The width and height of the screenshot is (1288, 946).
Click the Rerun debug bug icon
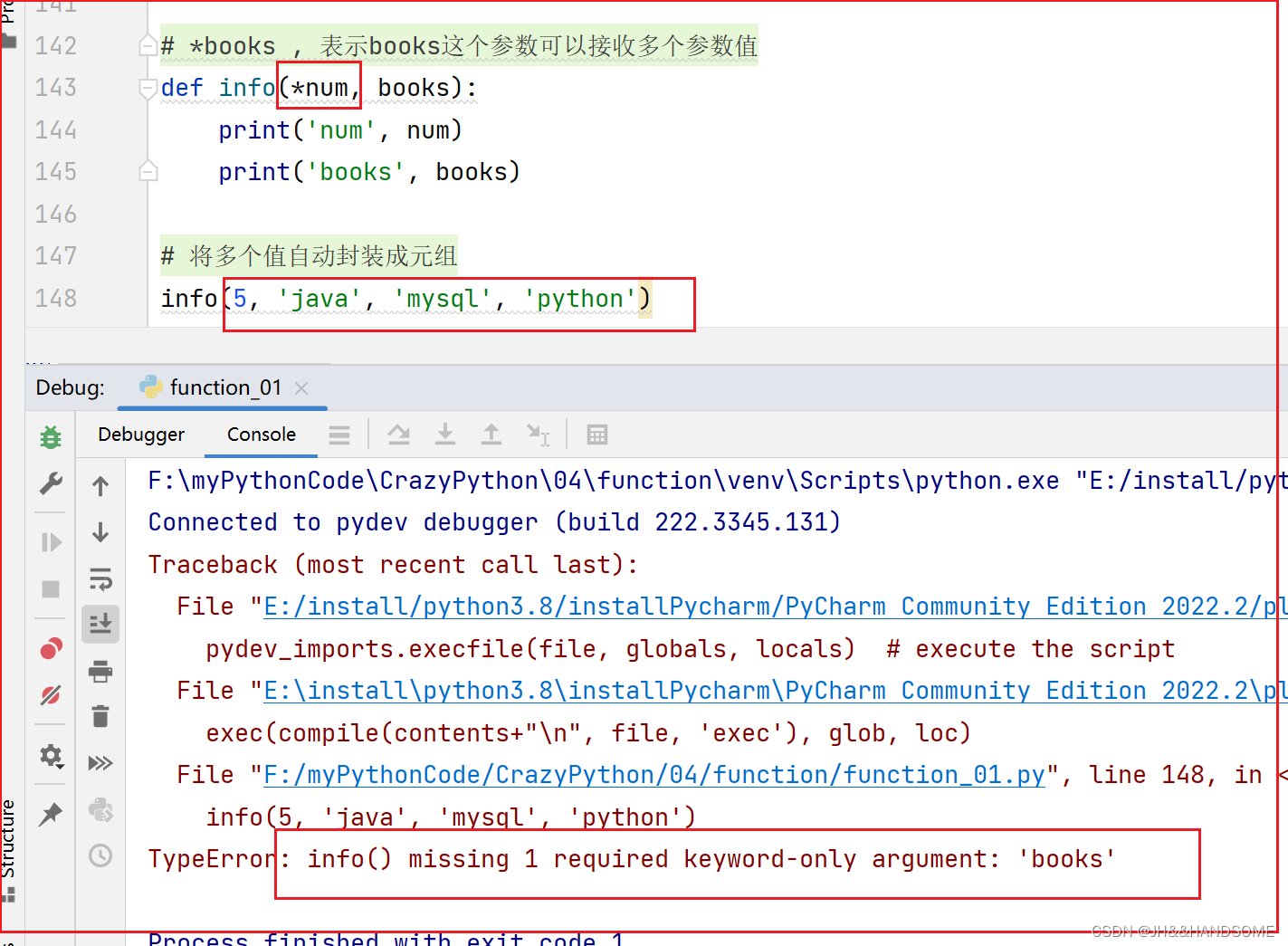tap(51, 437)
